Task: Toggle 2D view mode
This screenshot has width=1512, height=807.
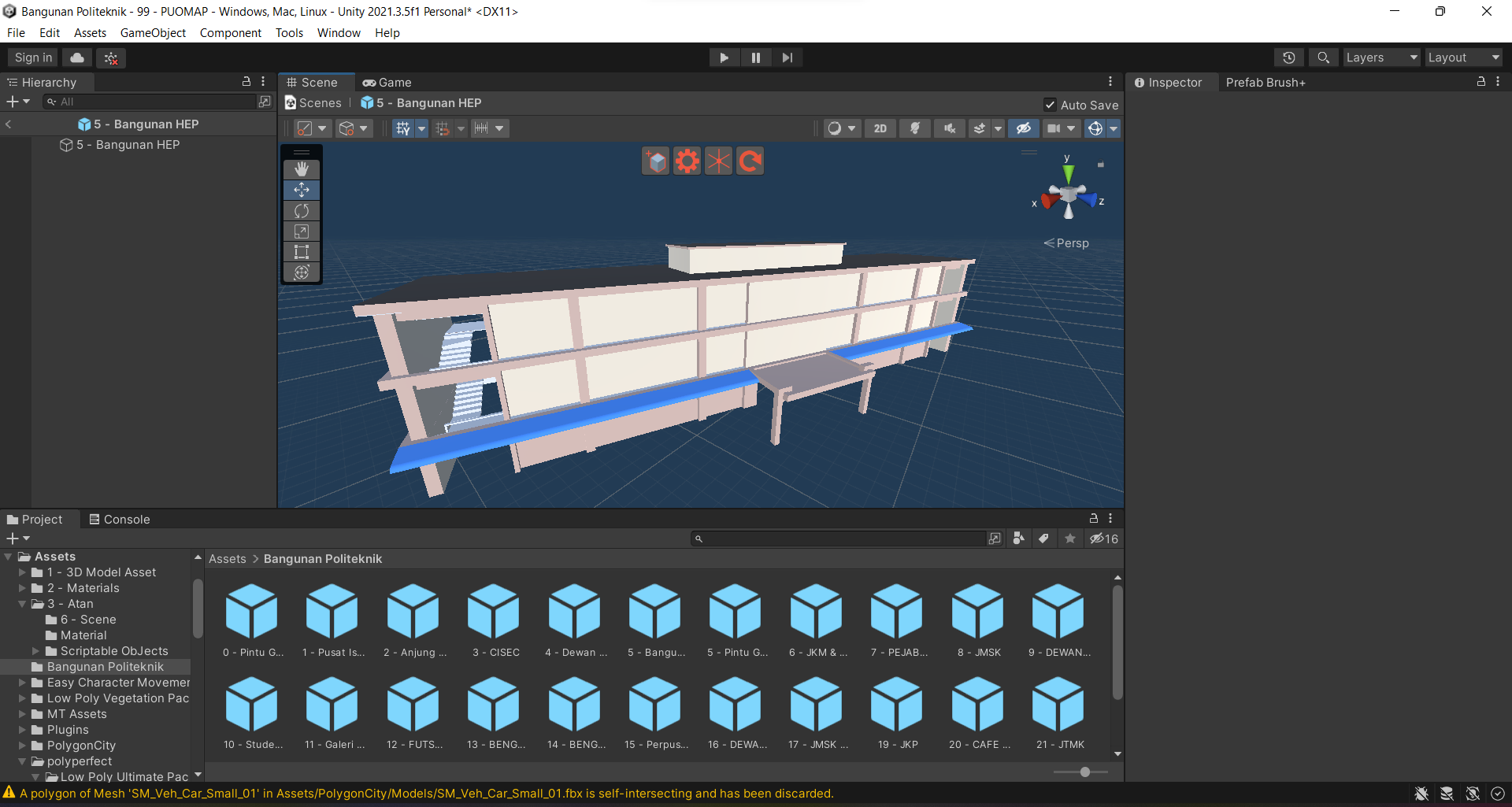Action: tap(880, 128)
